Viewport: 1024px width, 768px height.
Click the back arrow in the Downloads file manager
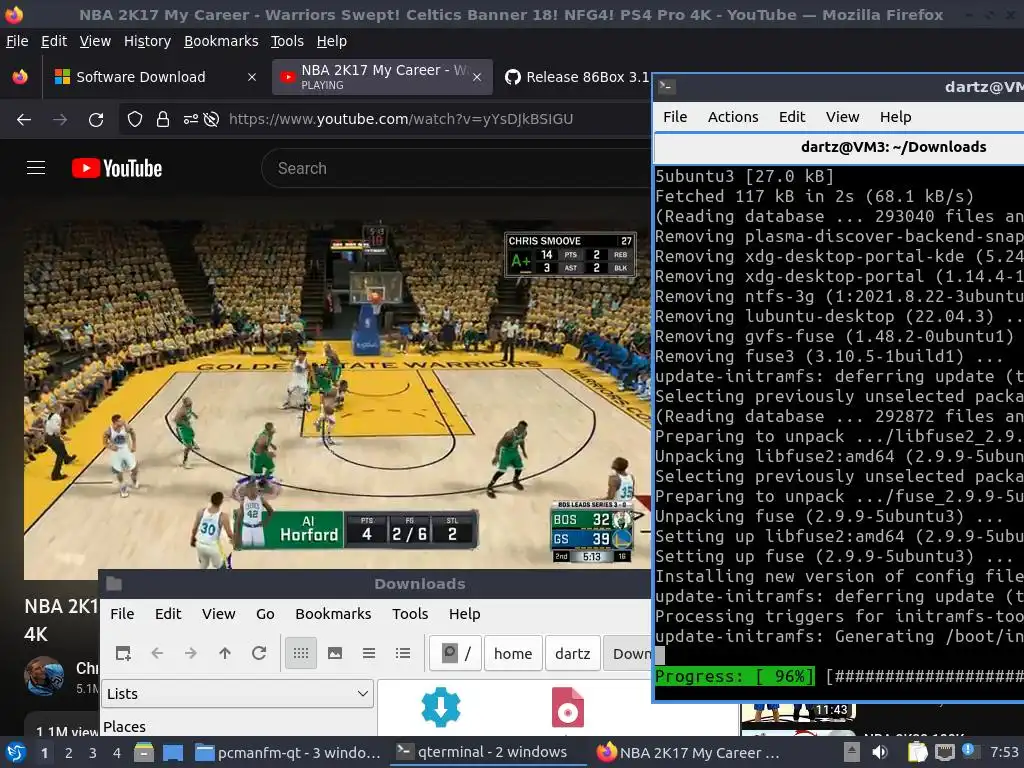pyautogui.click(x=157, y=653)
